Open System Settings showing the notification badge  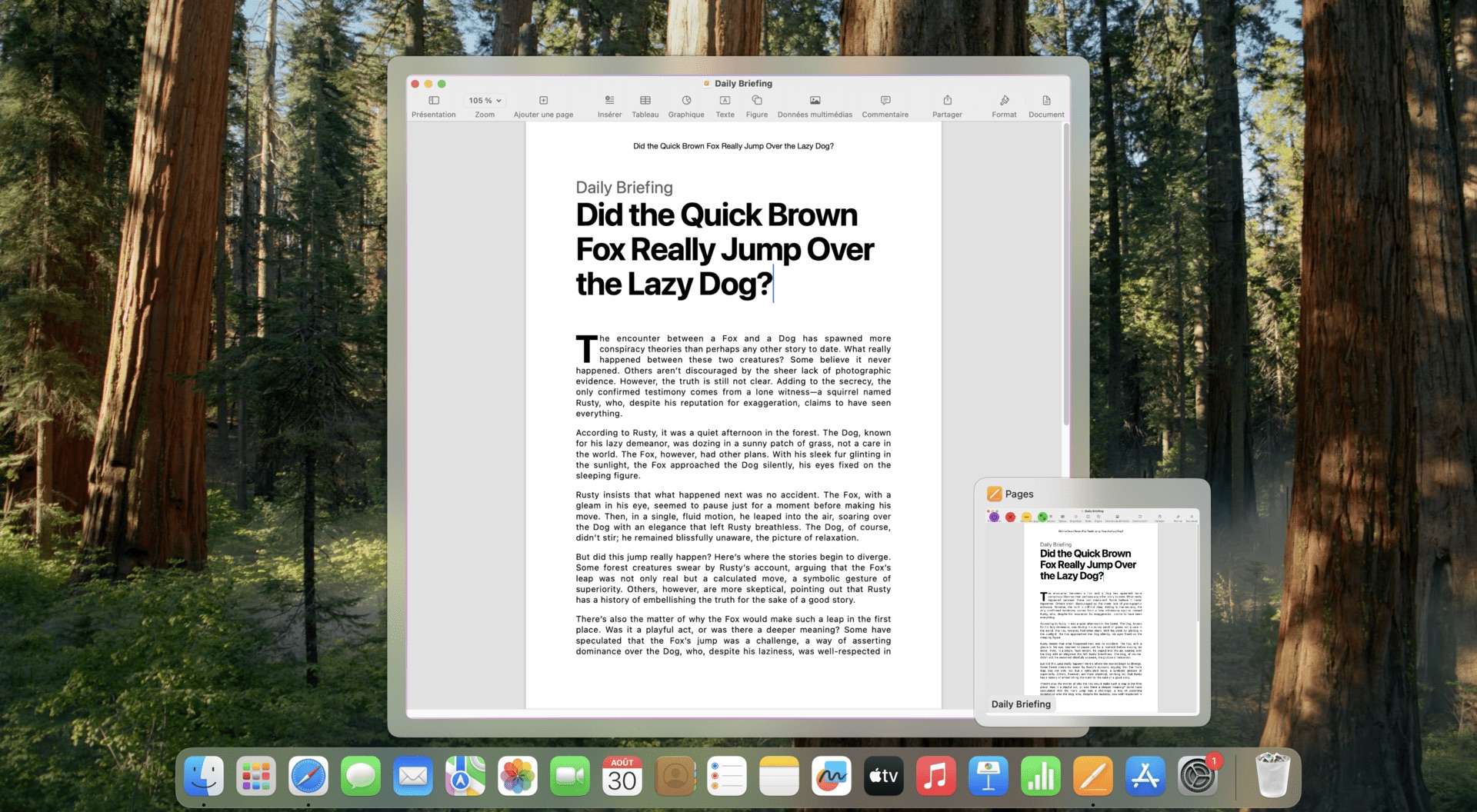[x=1197, y=776]
